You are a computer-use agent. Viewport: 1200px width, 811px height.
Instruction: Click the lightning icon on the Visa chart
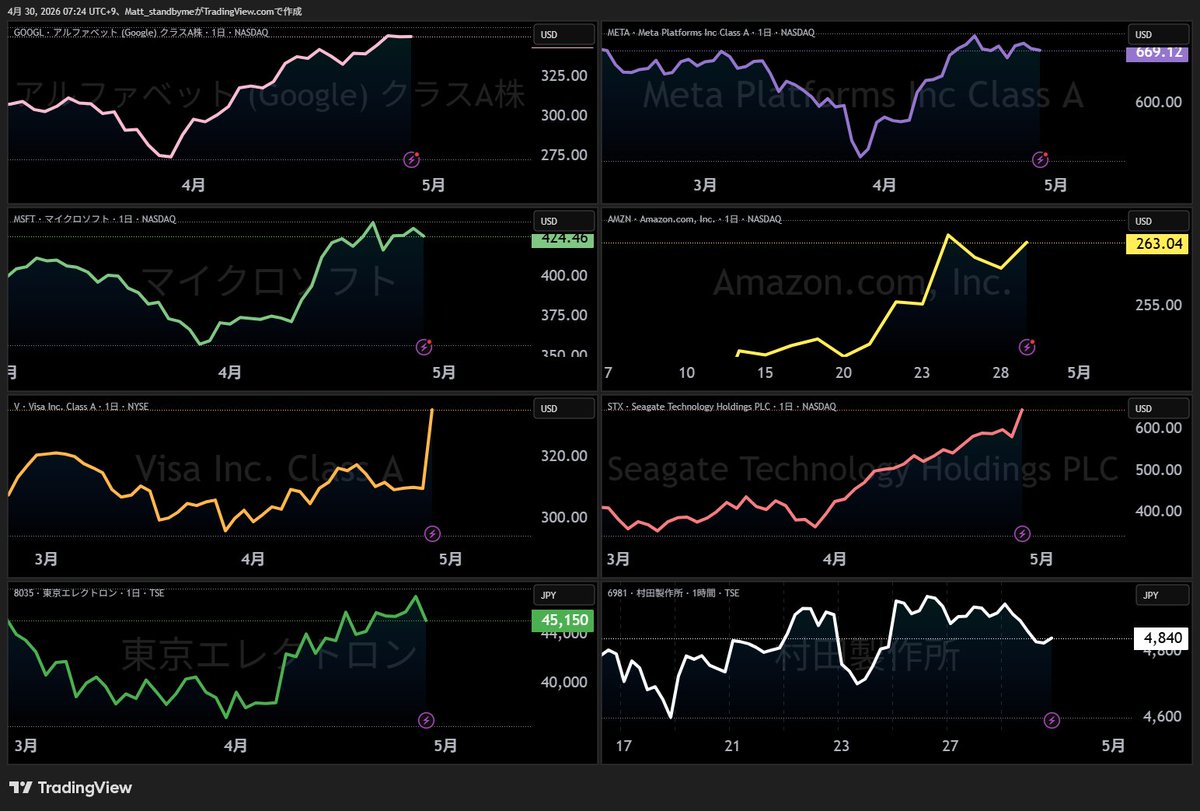[432, 533]
